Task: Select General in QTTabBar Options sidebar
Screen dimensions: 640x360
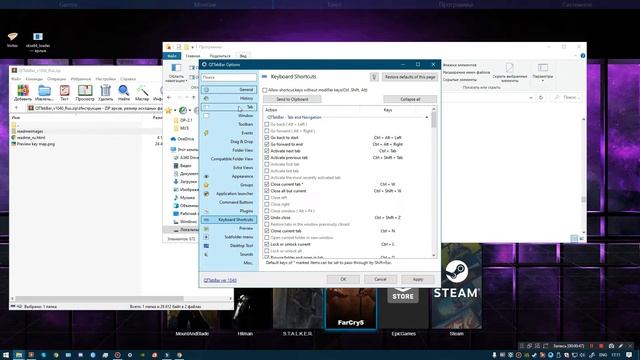Action: tap(229, 89)
